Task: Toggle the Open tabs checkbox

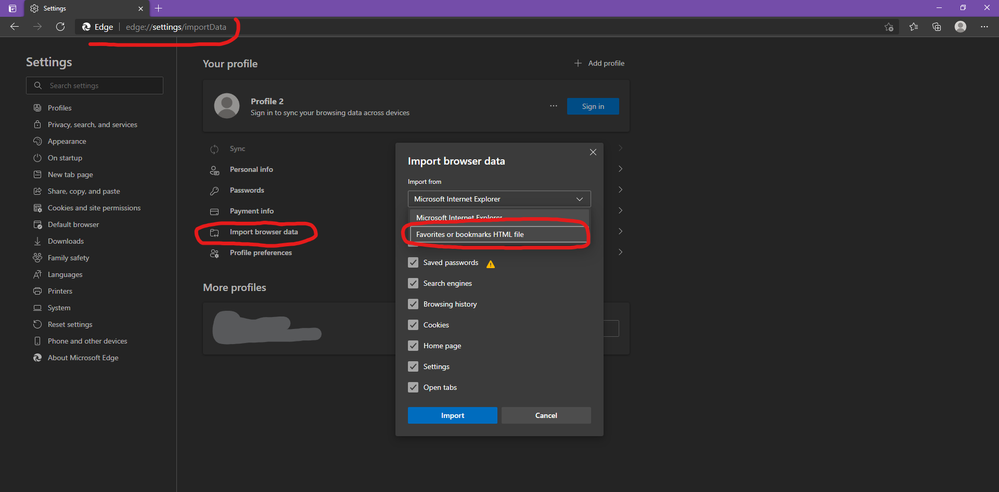Action: 413,387
